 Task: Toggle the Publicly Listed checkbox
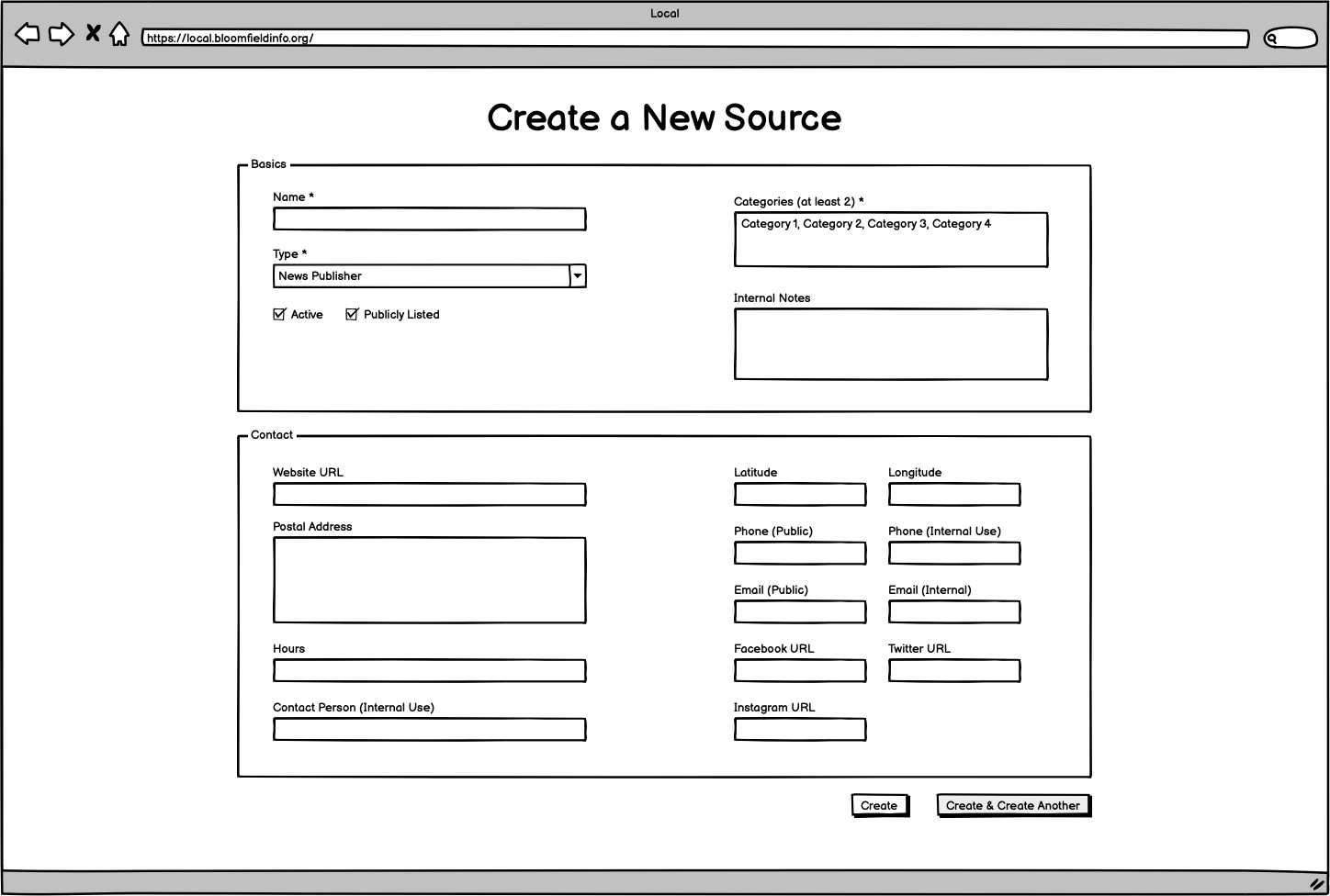coord(352,314)
